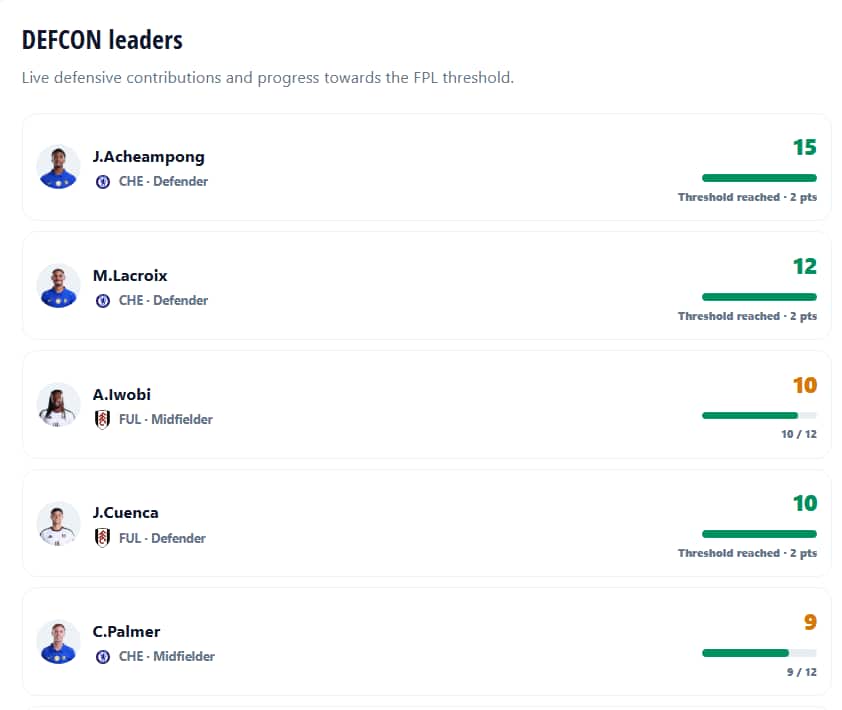
Task: Click M.Lacroix's player photo
Action: click(58, 286)
